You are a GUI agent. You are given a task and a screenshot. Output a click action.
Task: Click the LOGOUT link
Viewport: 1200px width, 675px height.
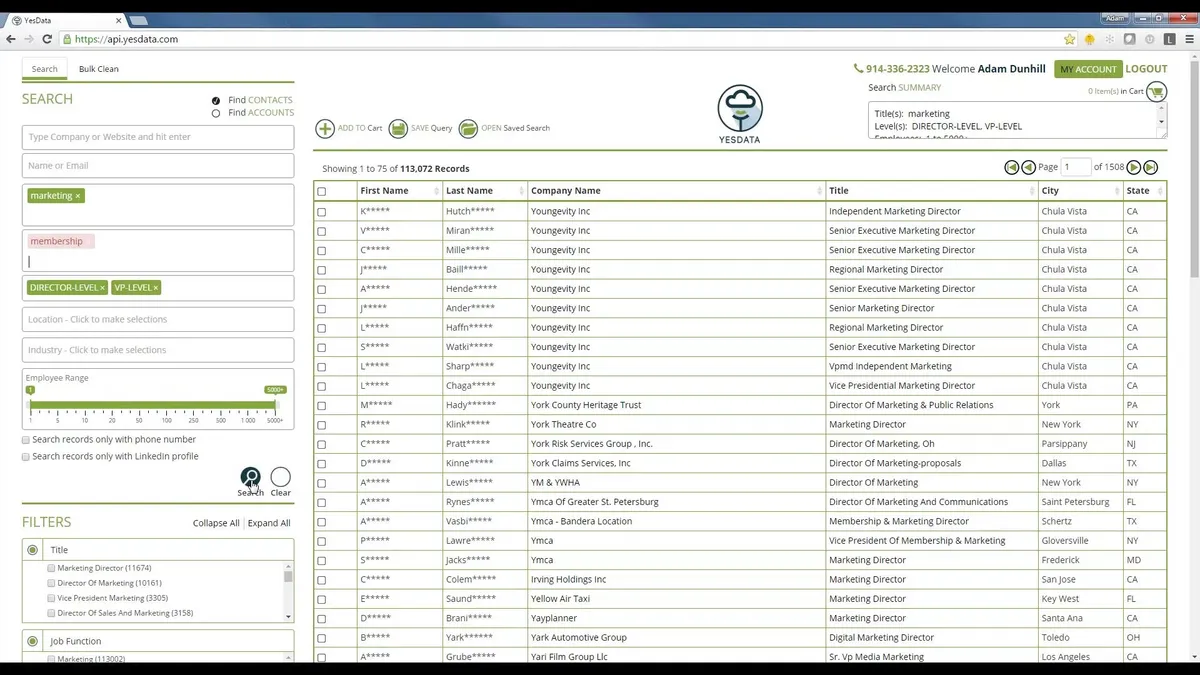[x=1146, y=69]
